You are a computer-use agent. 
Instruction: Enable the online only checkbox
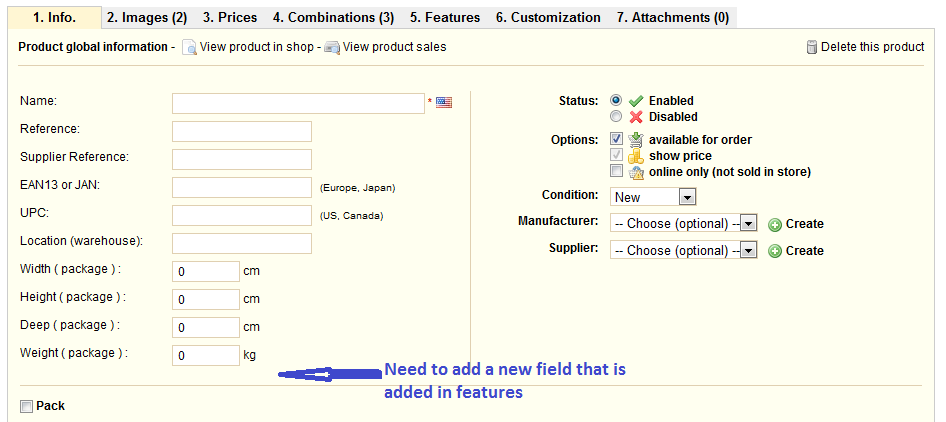(x=616, y=171)
